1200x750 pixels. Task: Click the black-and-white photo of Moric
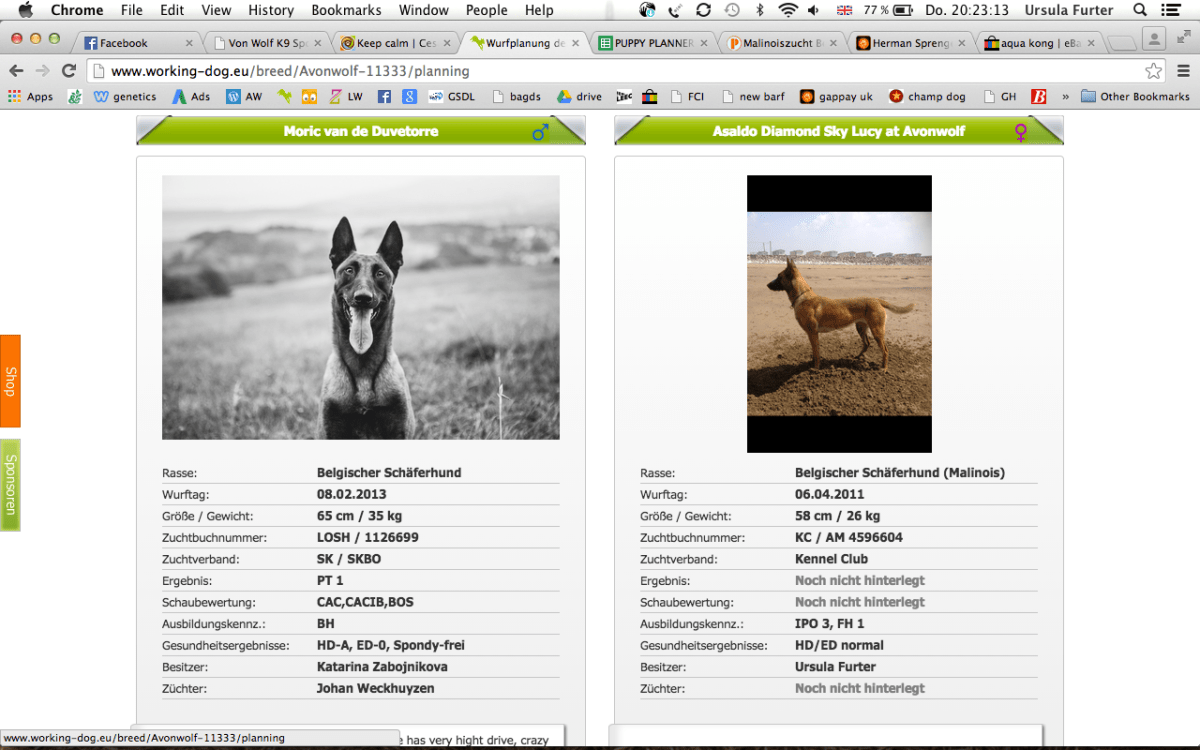360,307
